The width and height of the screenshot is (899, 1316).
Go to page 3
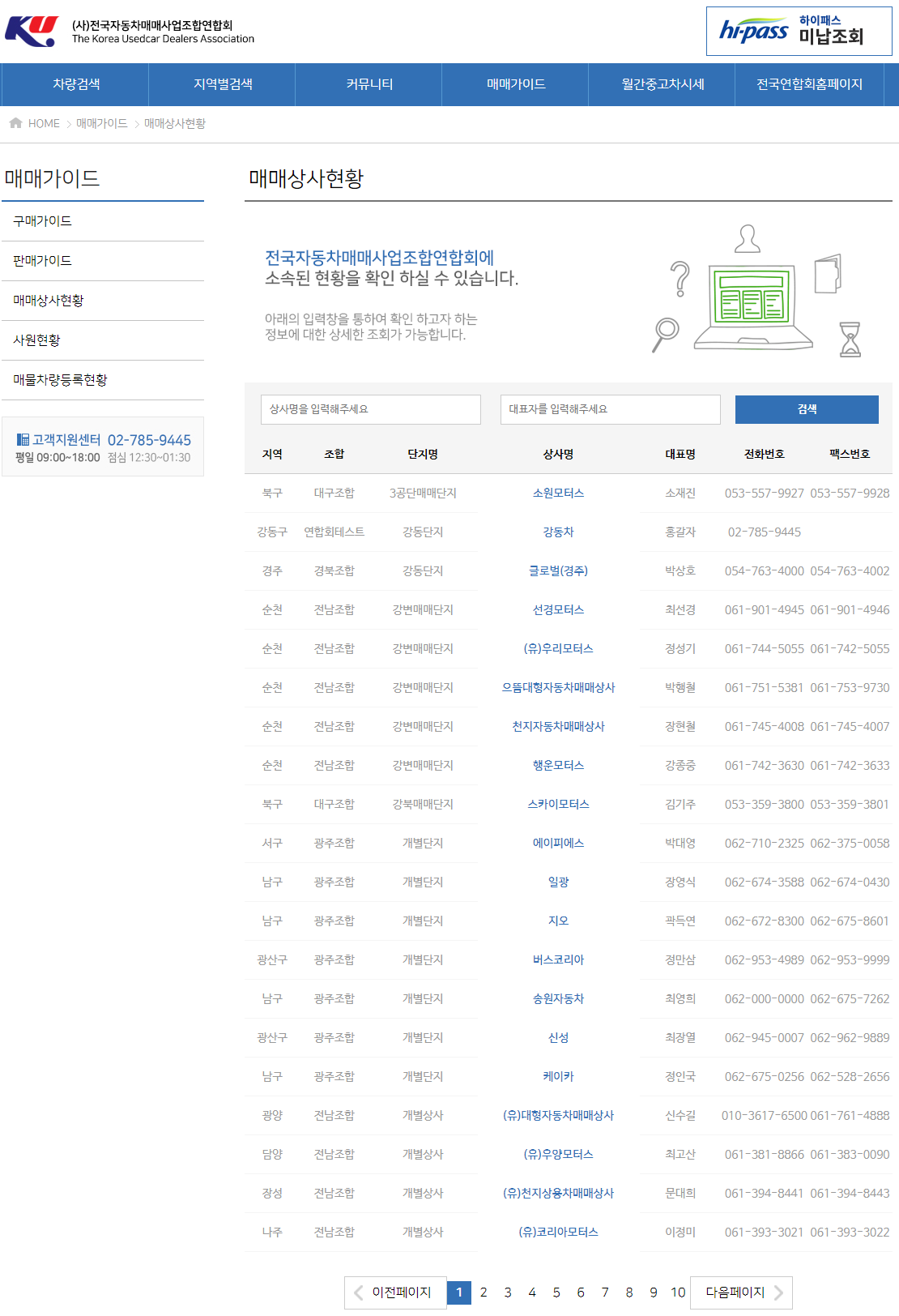point(508,1292)
